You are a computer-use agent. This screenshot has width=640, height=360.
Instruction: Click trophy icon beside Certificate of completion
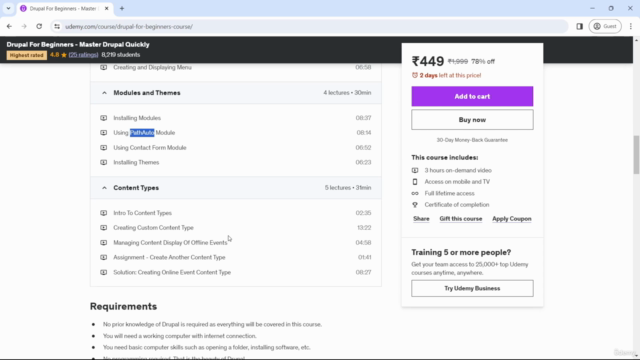(415, 205)
